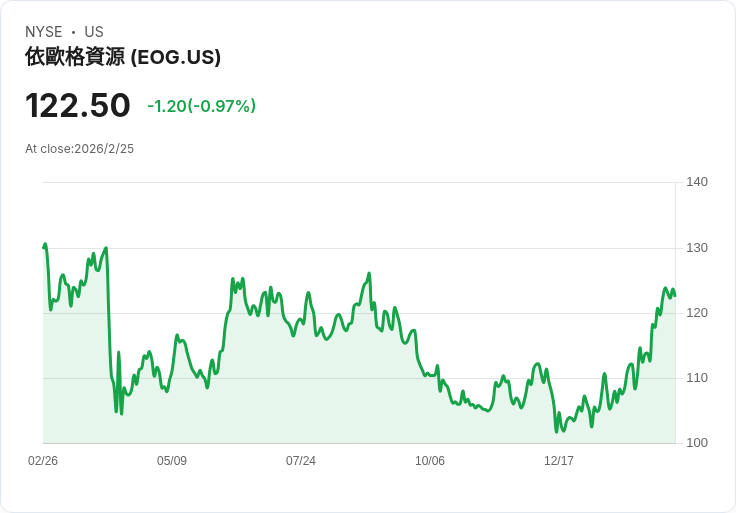Image resolution: width=736 pixels, height=513 pixels.
Task: Select the 07/24 date axis label
Action: 301,460
